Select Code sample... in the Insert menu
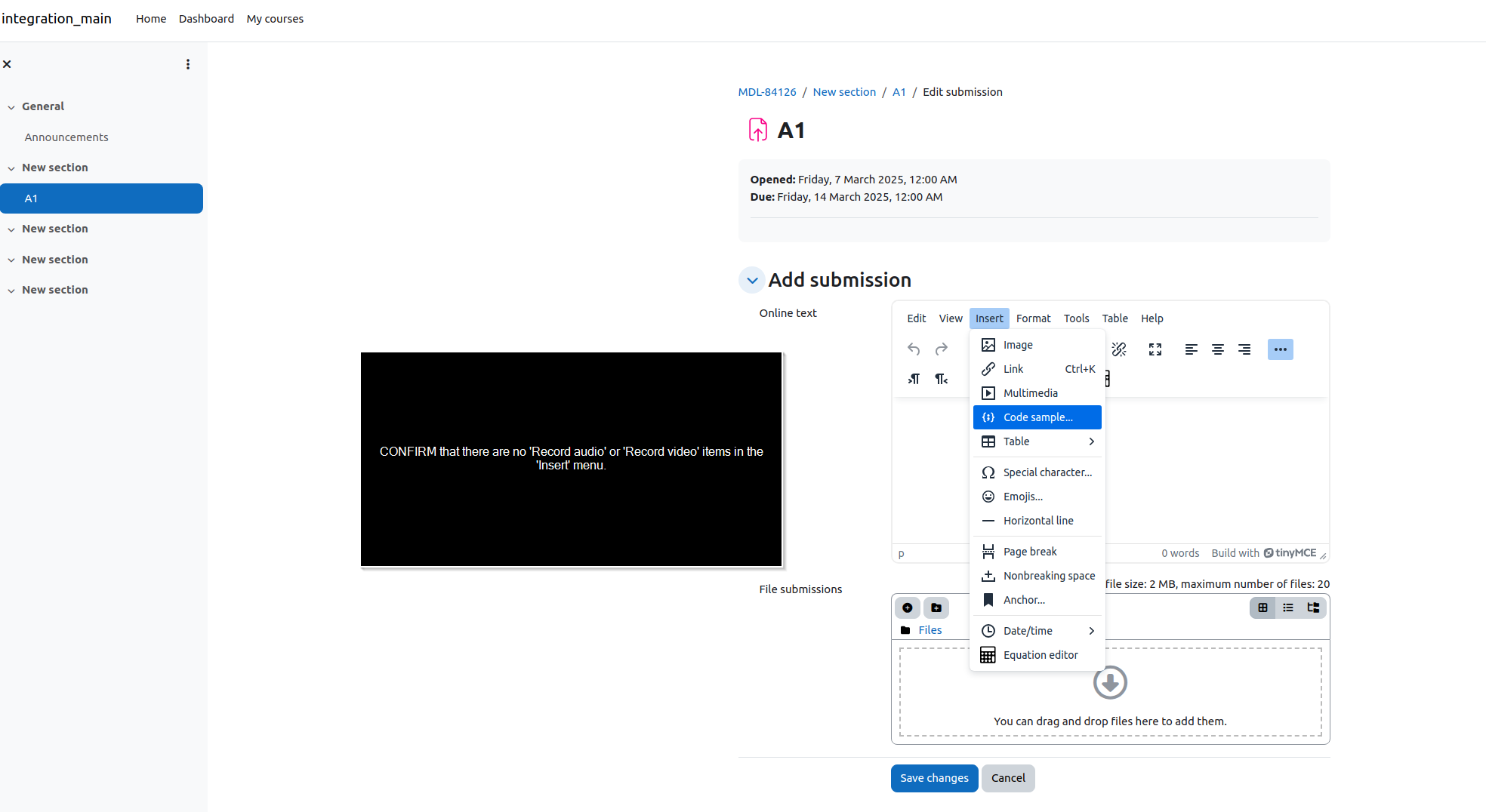Viewport: 1486px width, 812px height. pos(1037,417)
